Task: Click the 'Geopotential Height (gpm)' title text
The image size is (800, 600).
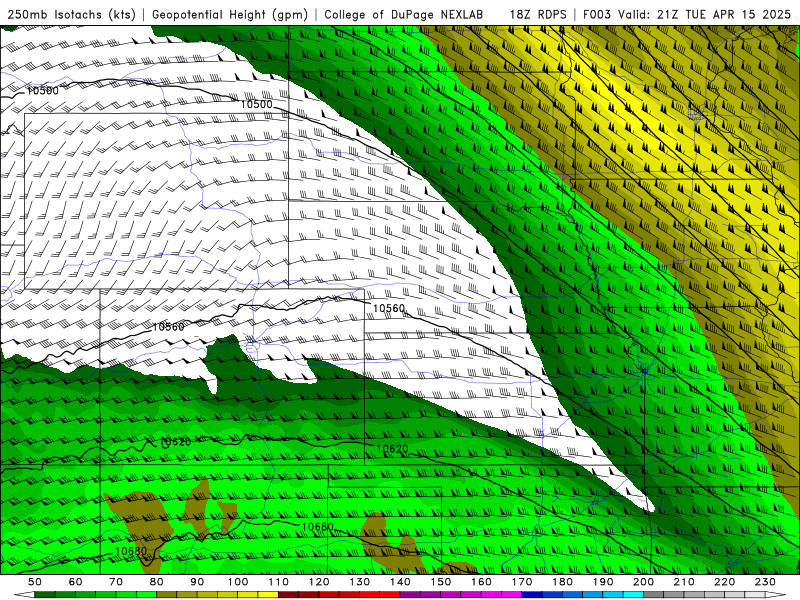Action: pos(230,14)
